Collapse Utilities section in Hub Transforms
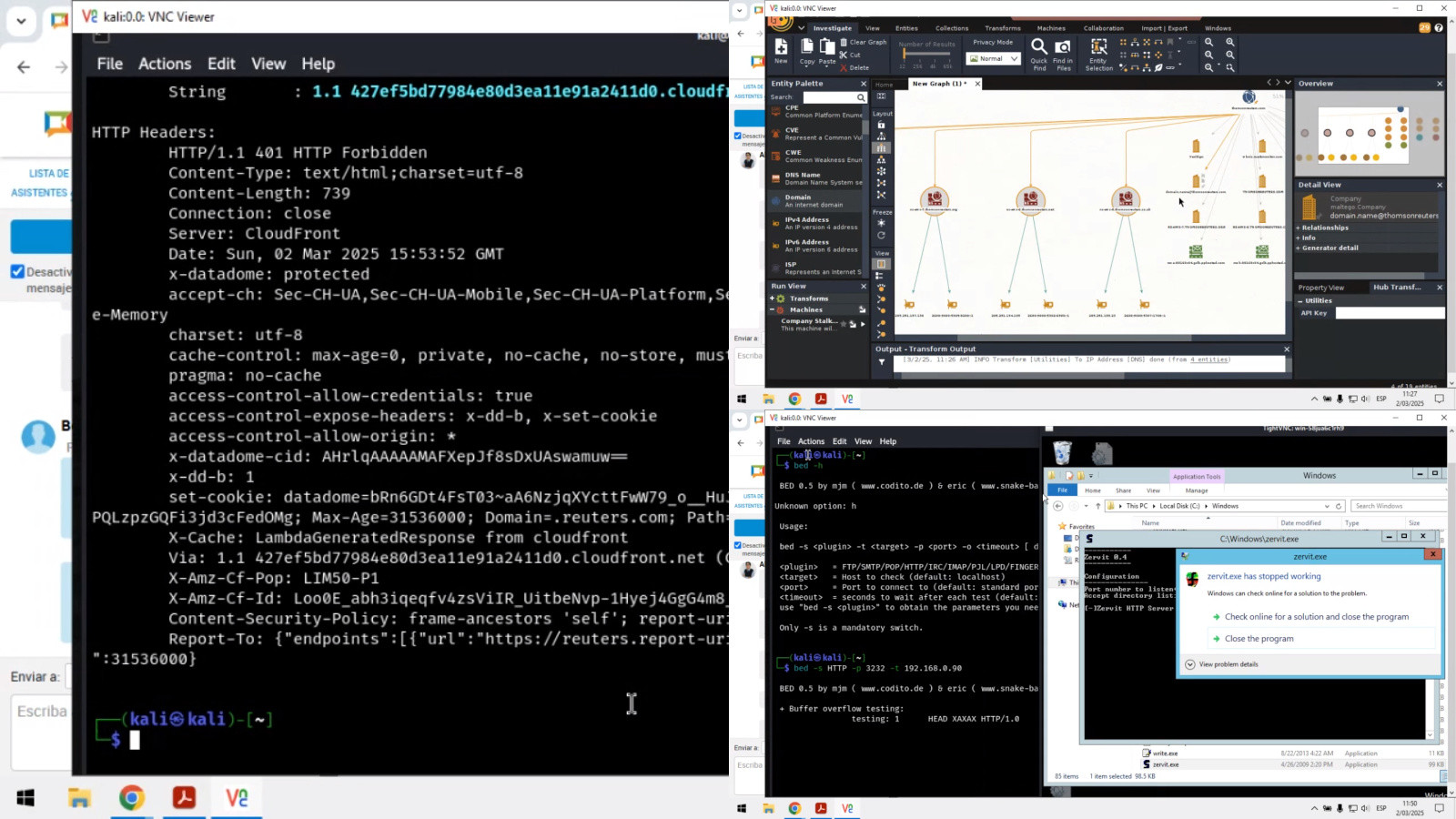Screen dimensions: 1456x819 tap(1299, 300)
